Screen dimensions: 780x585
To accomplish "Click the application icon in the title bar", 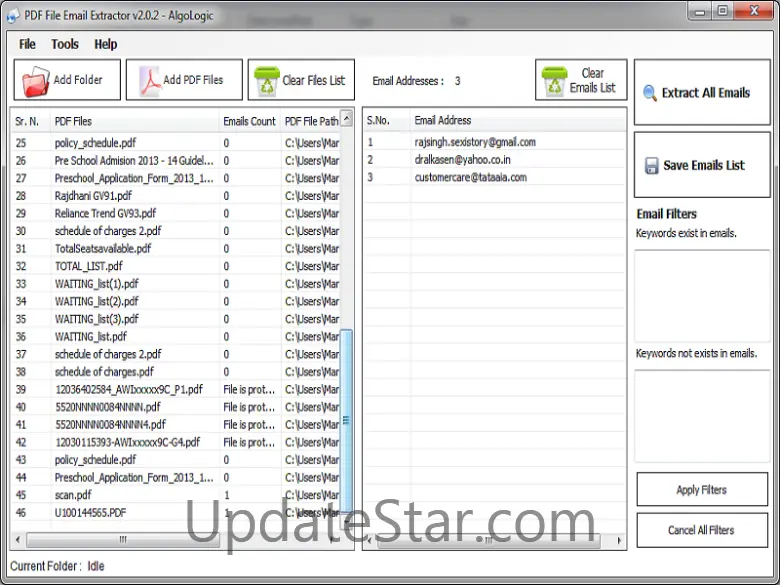I will (x=13, y=16).
